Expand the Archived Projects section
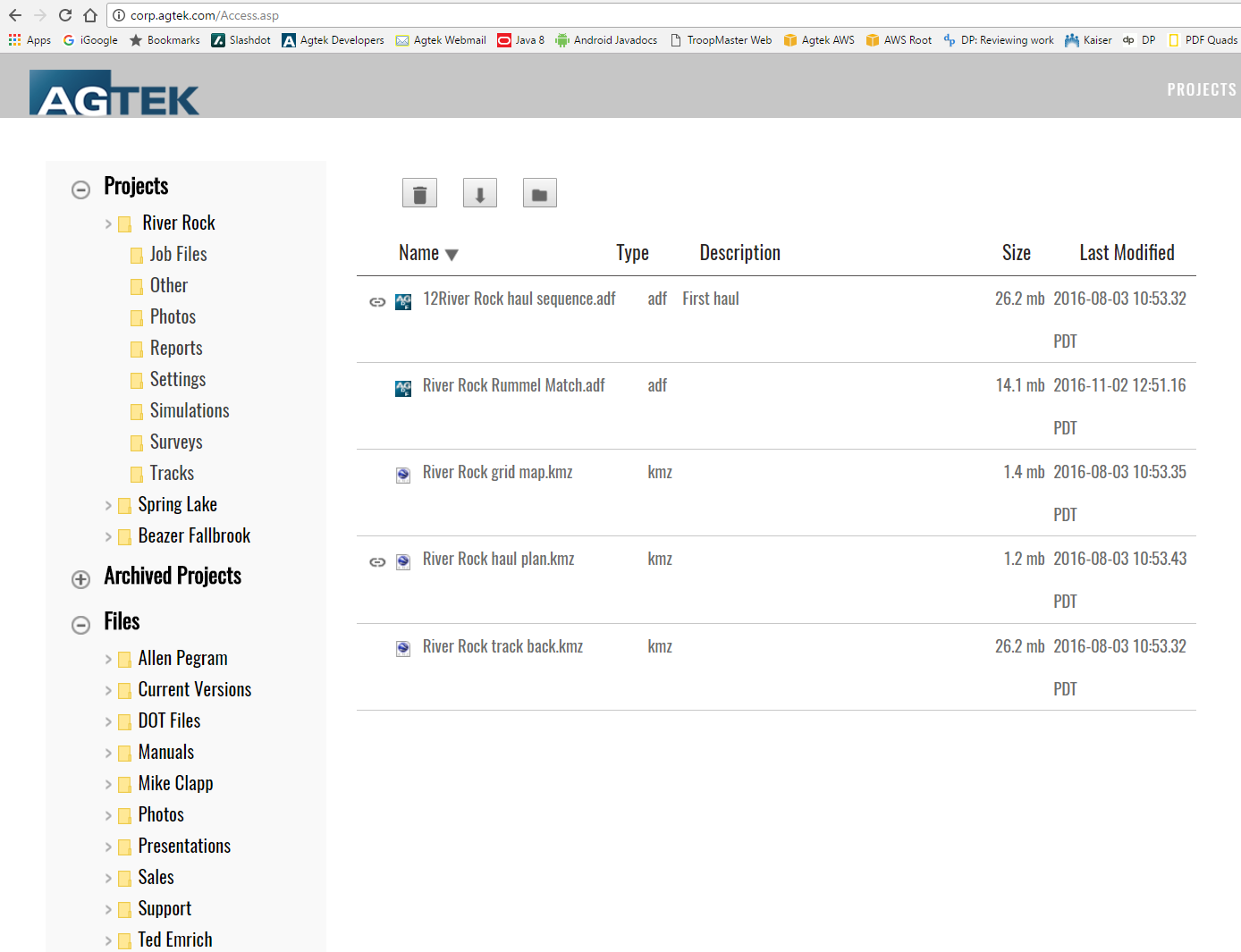 (80, 579)
